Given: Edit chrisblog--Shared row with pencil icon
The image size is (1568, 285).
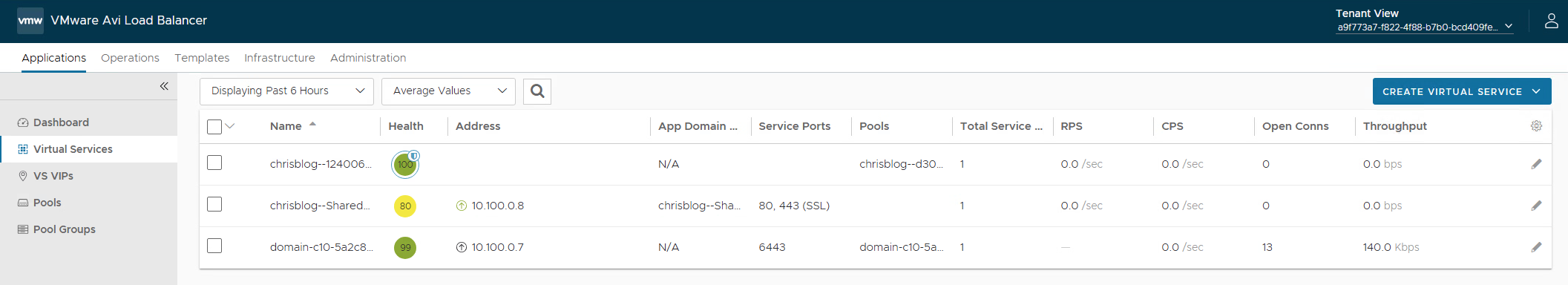Looking at the screenshot, I should coord(1536,206).
